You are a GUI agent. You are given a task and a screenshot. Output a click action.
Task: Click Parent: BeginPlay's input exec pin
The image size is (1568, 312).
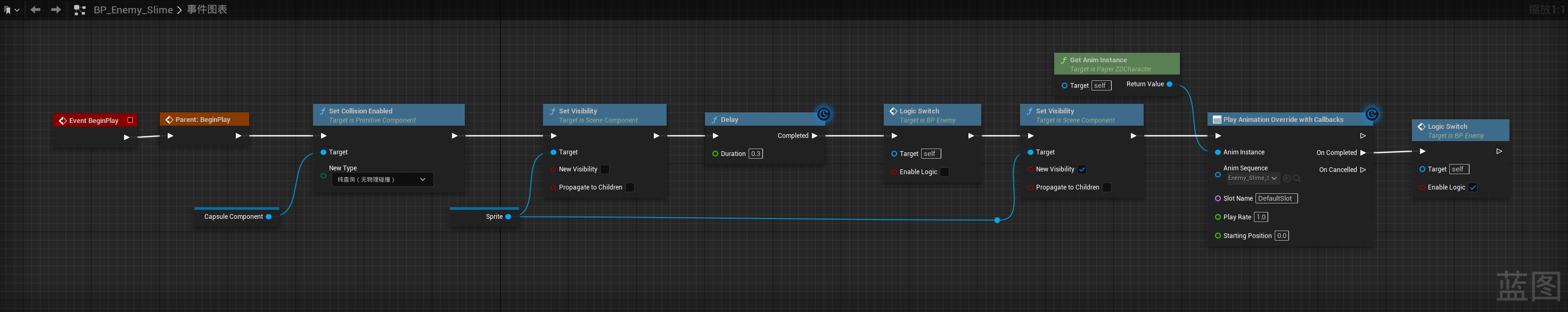[170, 136]
